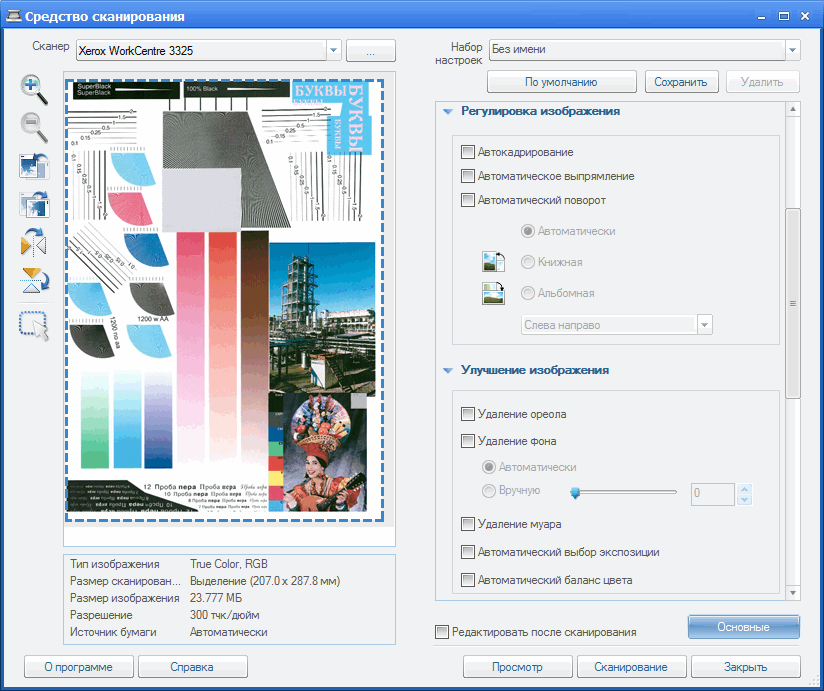The width and height of the screenshot is (824, 691).
Task: Click the zoom in magnifier icon
Action: (34, 89)
